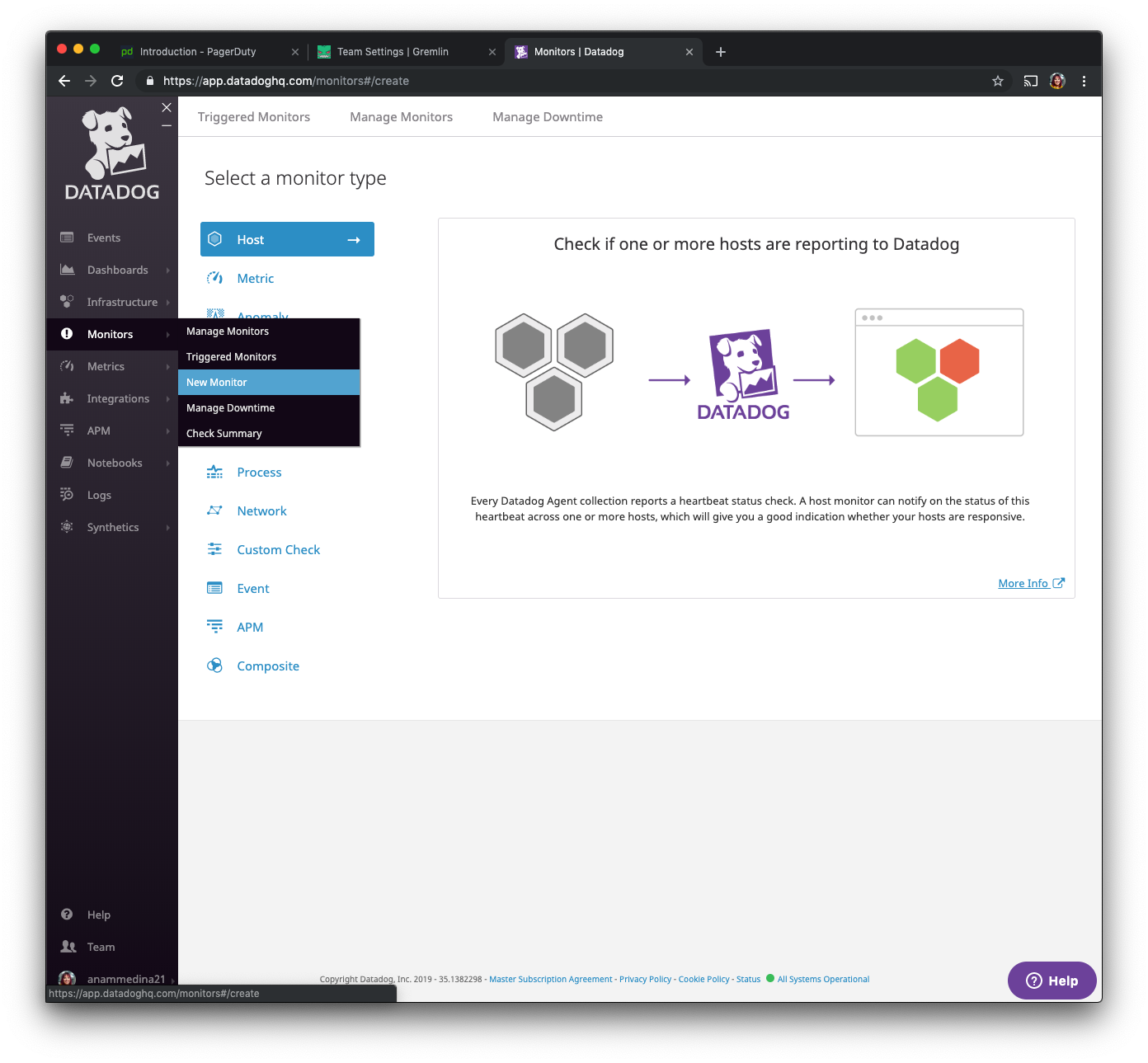Switch to Team Settings Gremlin tab
The image size is (1148, 1063).
pyautogui.click(x=404, y=51)
